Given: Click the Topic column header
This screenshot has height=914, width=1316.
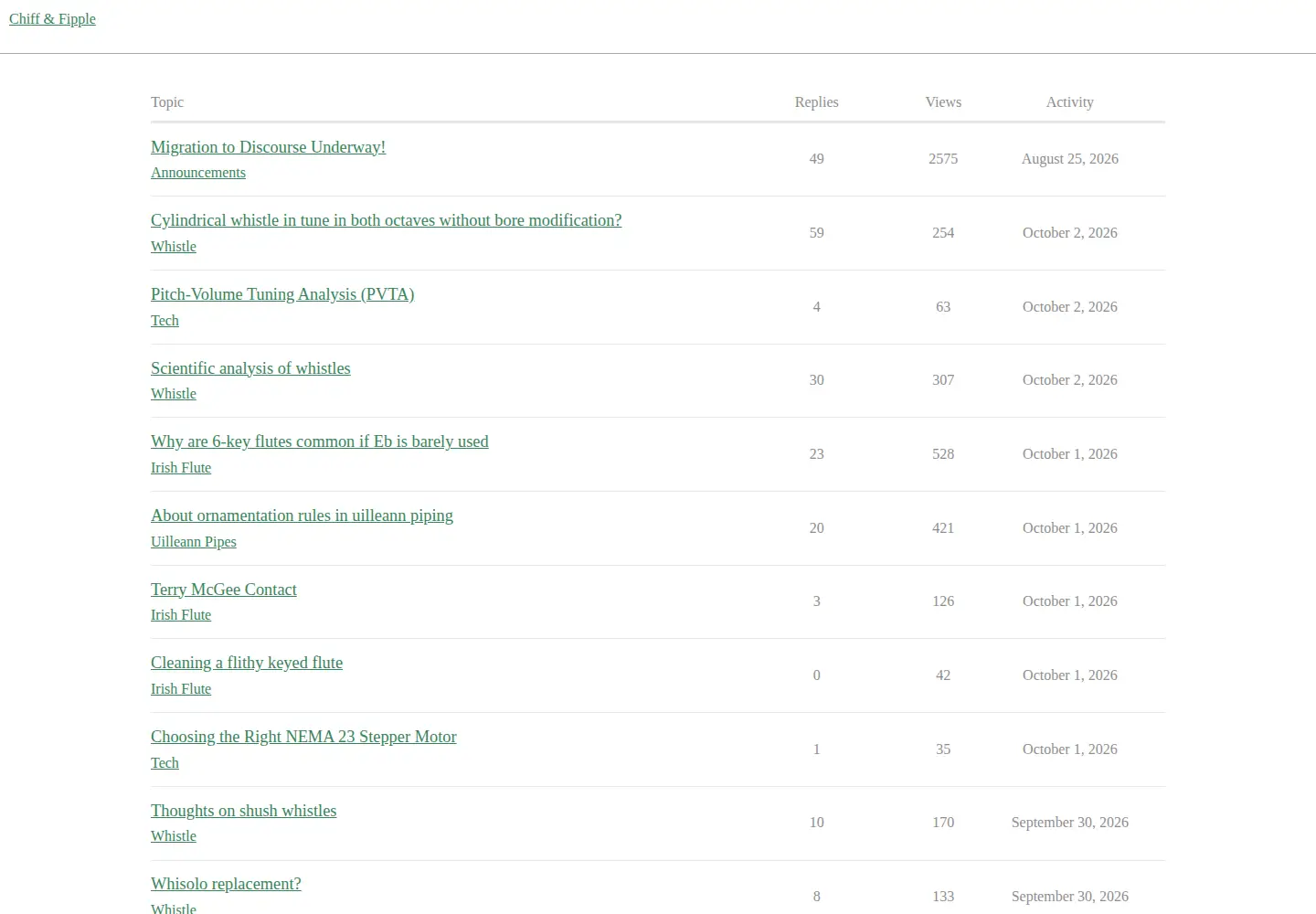Looking at the screenshot, I should (167, 102).
